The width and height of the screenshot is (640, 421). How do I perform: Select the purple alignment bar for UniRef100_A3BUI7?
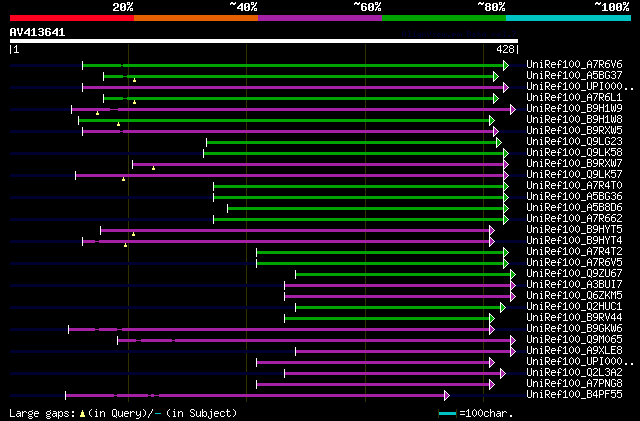tap(398, 286)
